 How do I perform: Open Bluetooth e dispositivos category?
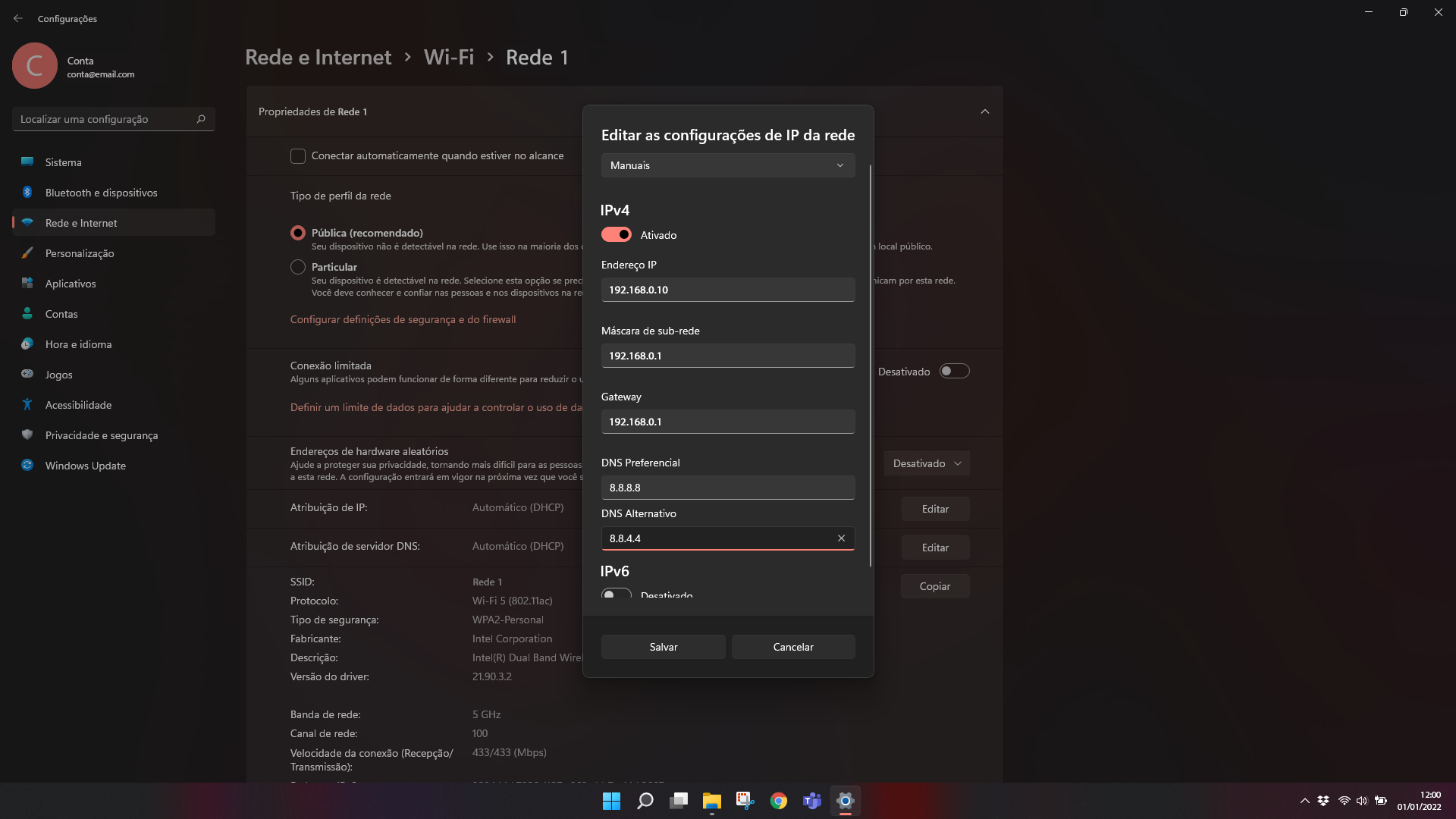click(x=114, y=192)
